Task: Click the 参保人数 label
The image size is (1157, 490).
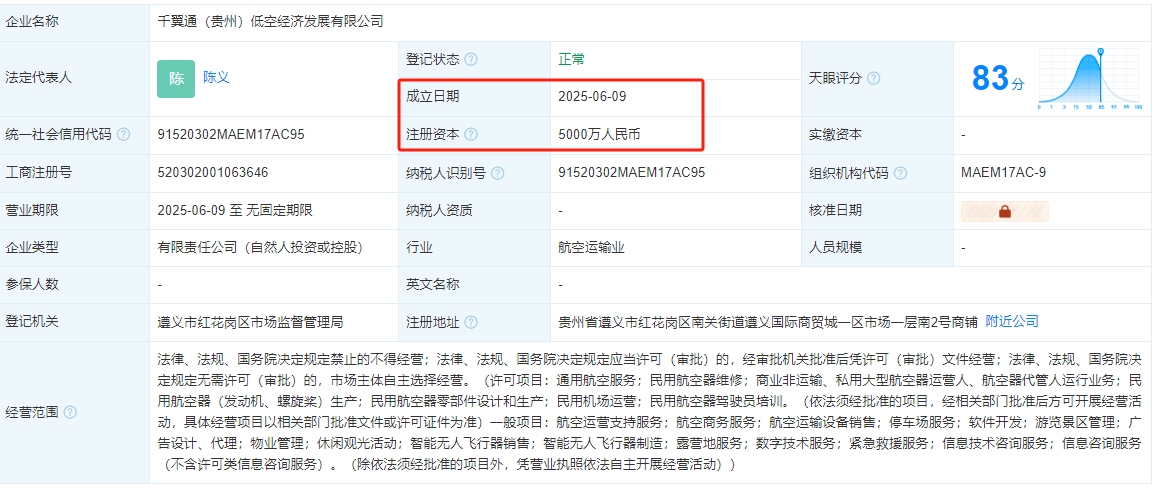Action: tap(32, 285)
